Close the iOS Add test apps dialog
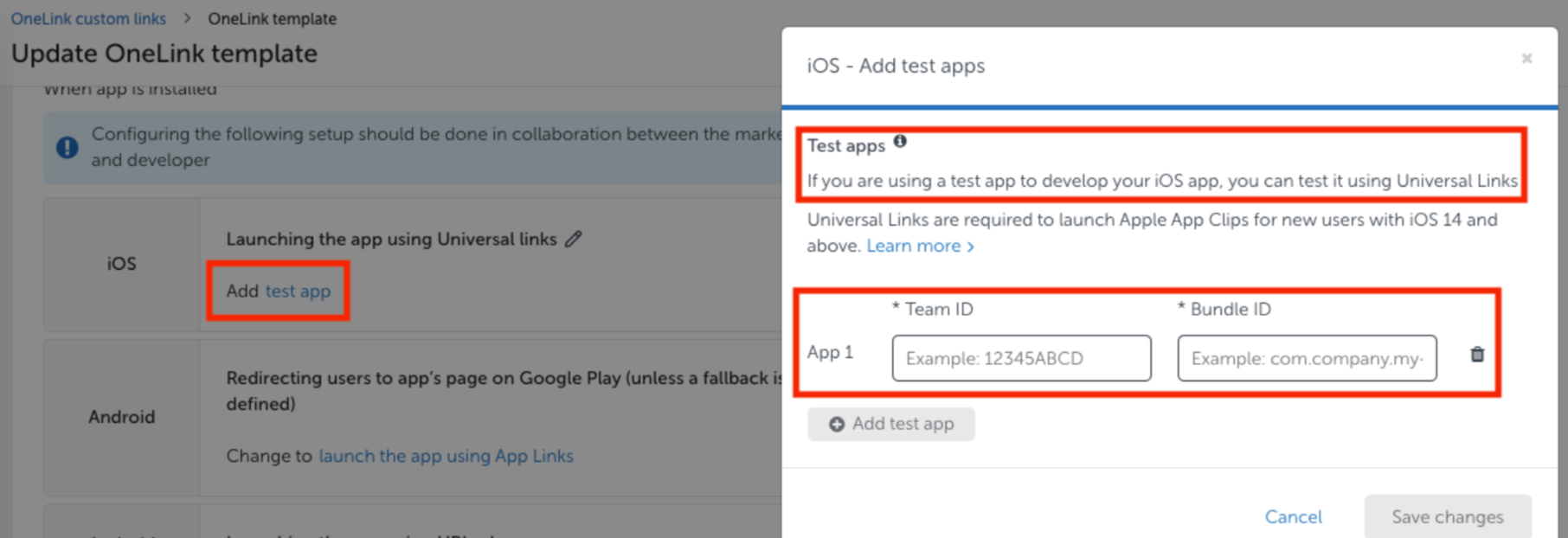The width and height of the screenshot is (1568, 538). coord(1526,59)
